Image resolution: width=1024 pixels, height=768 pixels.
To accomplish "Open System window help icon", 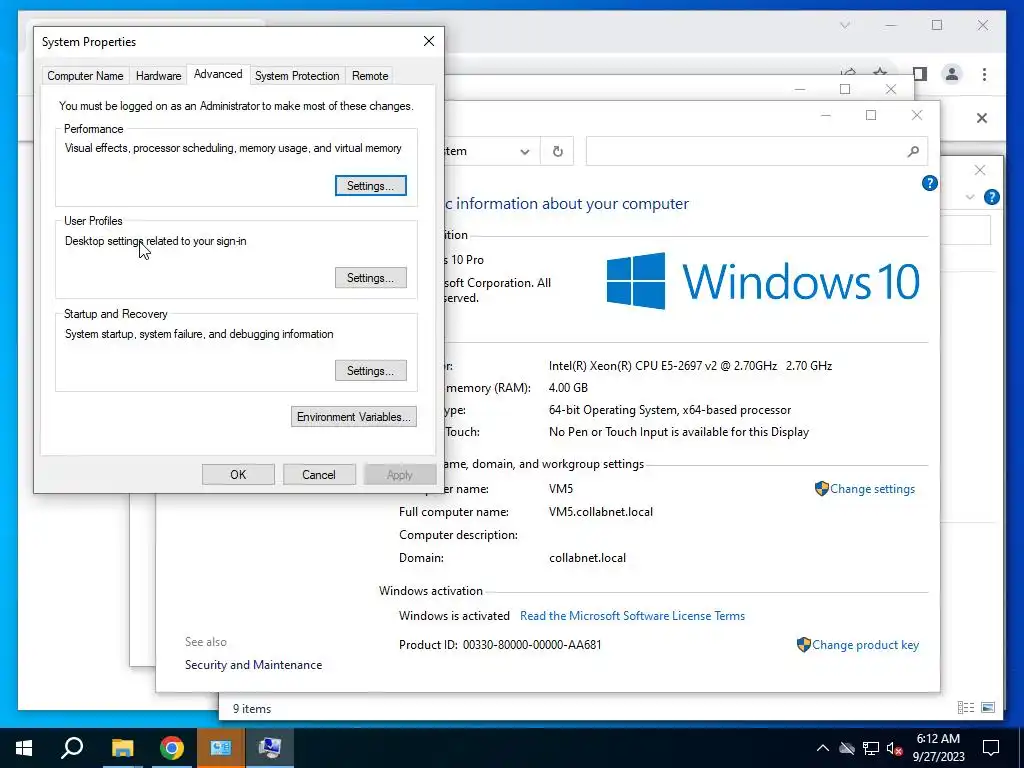I will 929,184.
